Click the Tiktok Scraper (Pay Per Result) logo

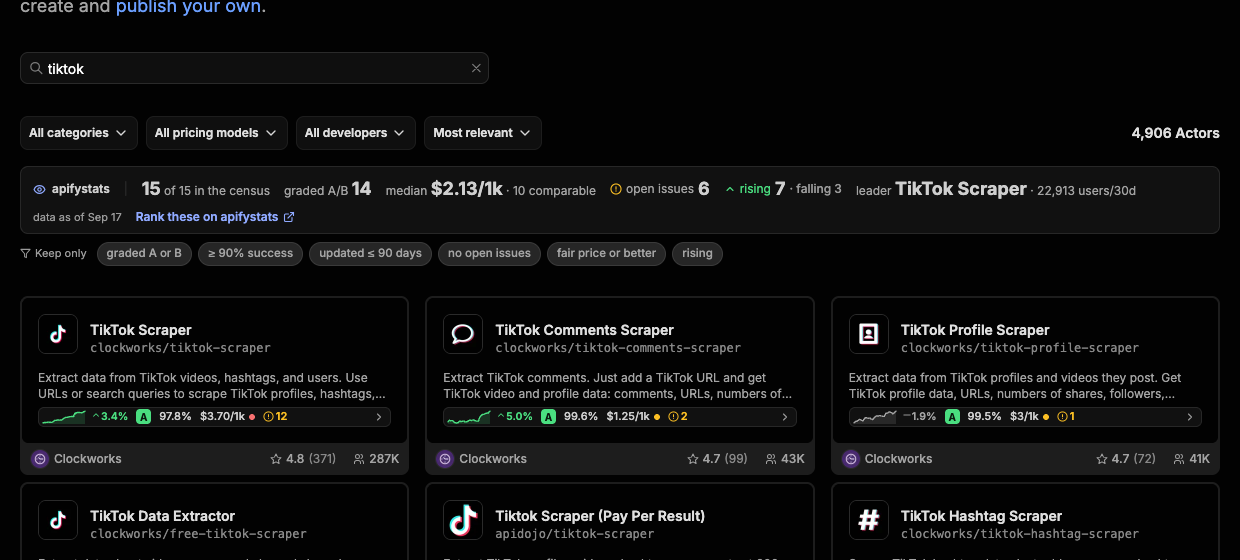[x=463, y=520]
